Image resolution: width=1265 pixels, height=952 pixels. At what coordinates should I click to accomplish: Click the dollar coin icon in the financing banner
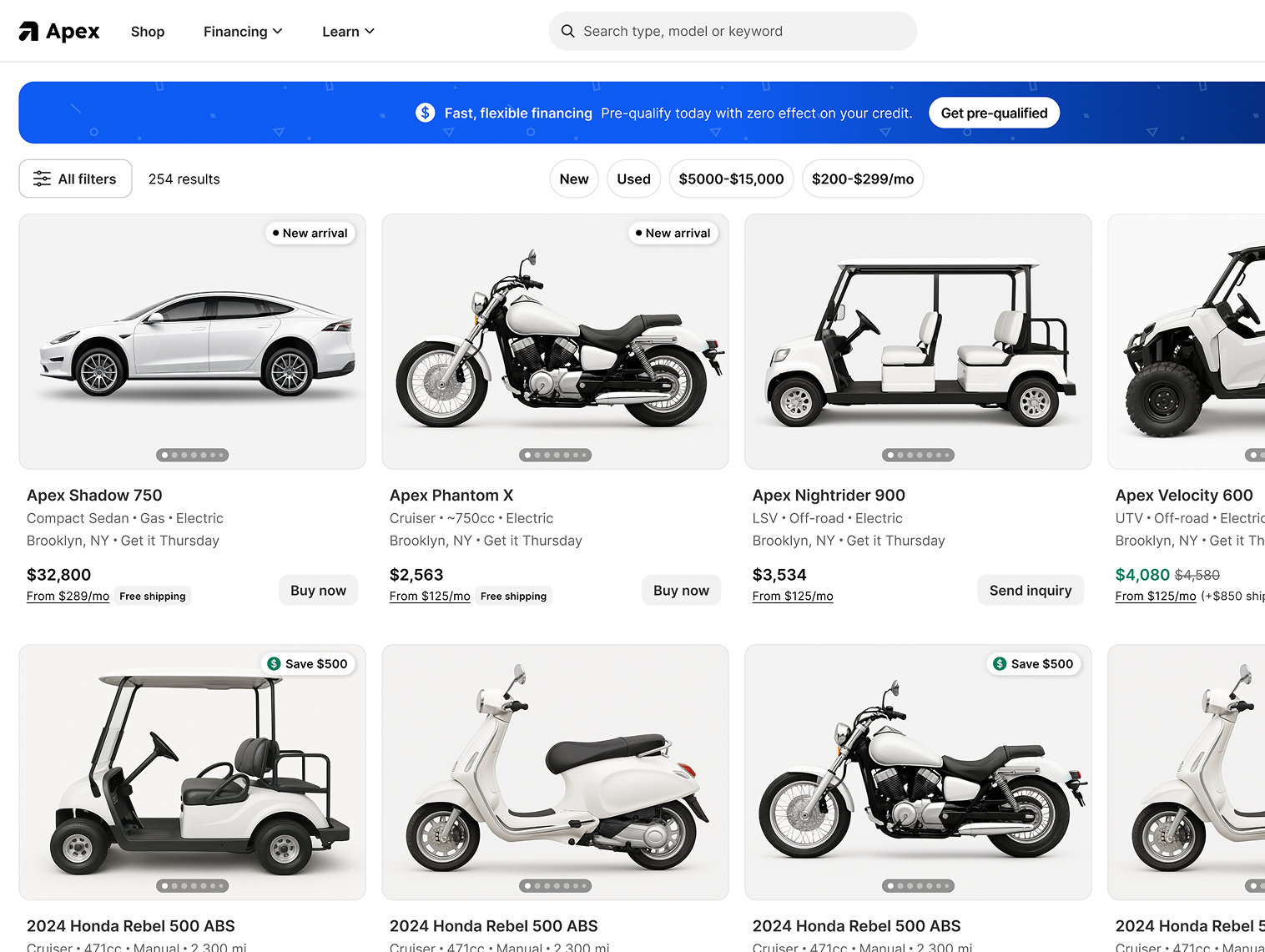point(425,112)
